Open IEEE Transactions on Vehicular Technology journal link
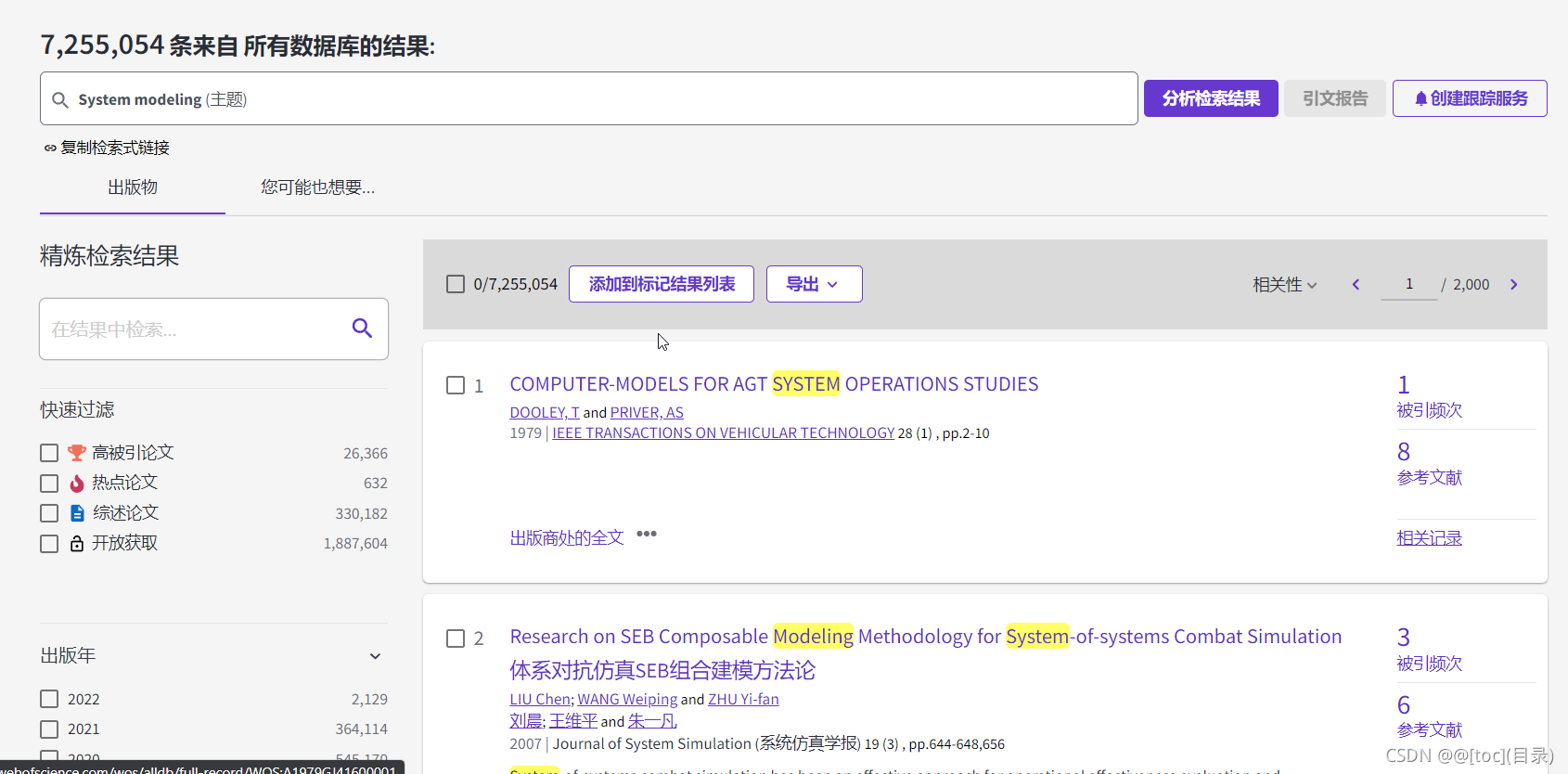This screenshot has height=774, width=1568. (x=724, y=433)
